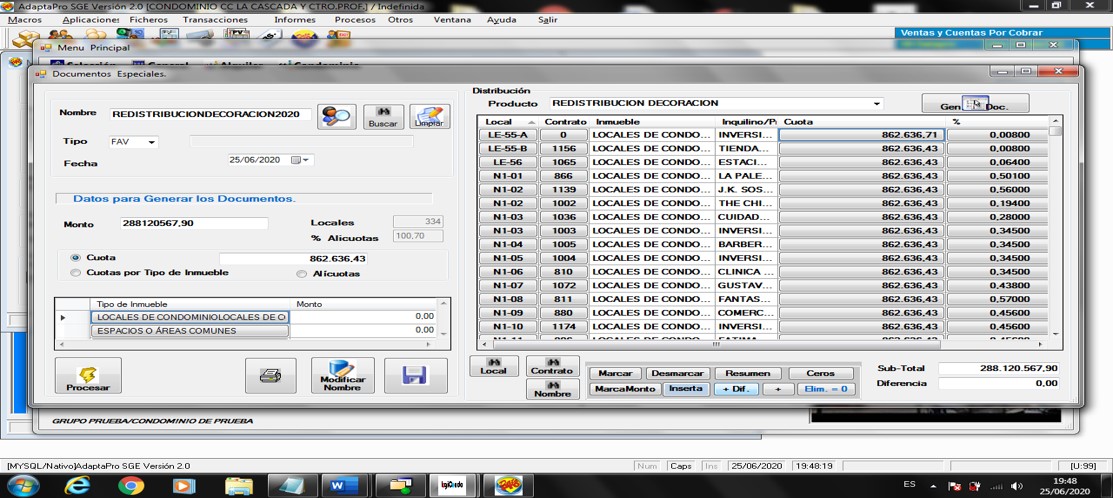1113x498 pixels.
Task: Open Windows Explorer folder on taskbar
Action: point(238,486)
